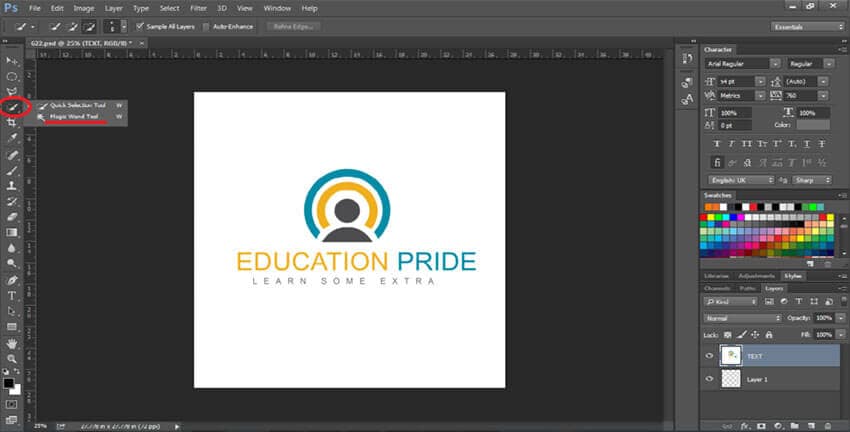Image resolution: width=850 pixels, height=432 pixels.
Task: Hide Layer 1 visibility eye
Action: [709, 379]
